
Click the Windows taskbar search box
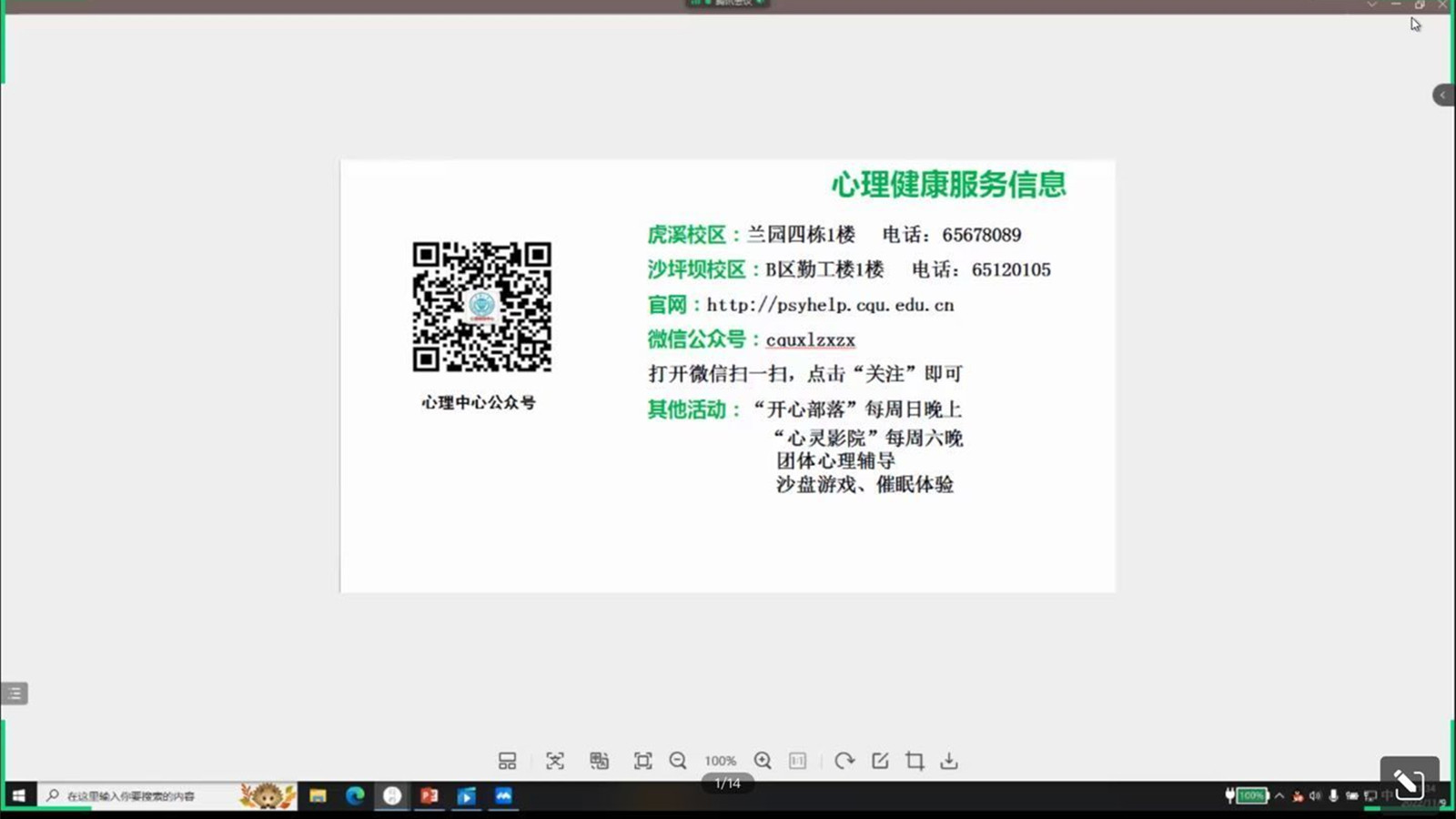pos(136,796)
